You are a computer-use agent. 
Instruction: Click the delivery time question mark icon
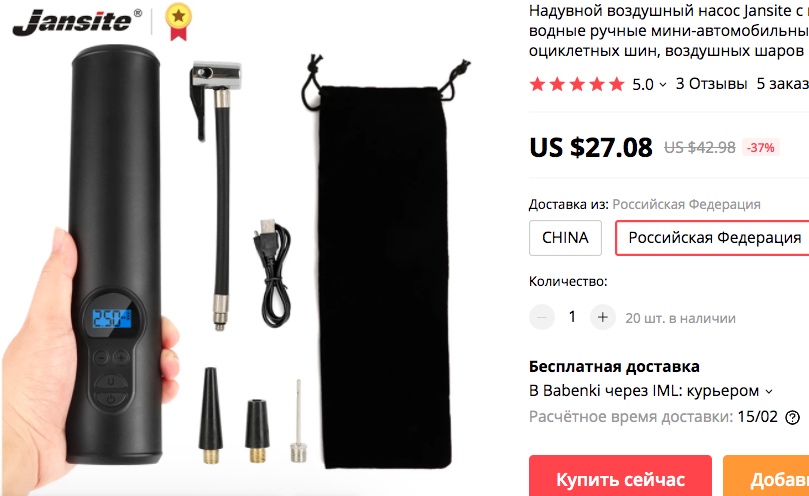tap(792, 417)
